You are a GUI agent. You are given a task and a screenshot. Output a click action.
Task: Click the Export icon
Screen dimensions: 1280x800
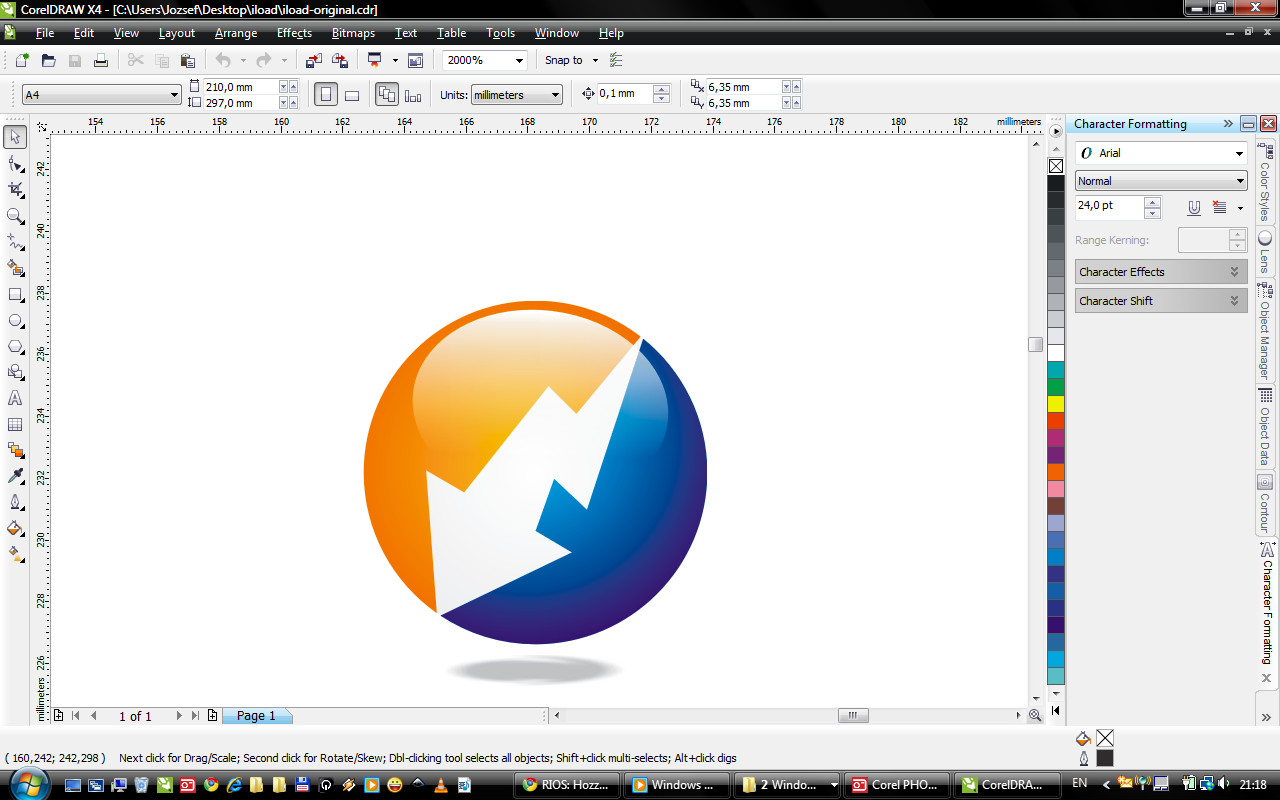pyautogui.click(x=340, y=60)
